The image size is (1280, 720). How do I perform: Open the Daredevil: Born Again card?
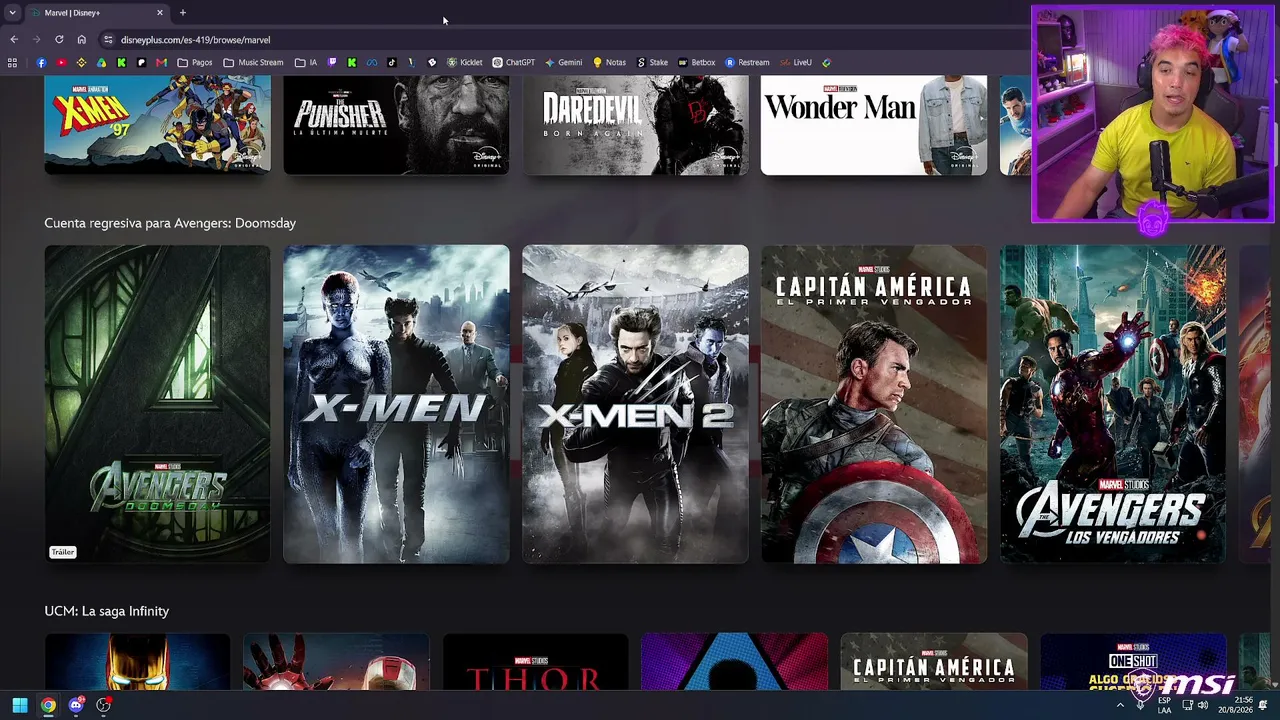[x=635, y=125]
